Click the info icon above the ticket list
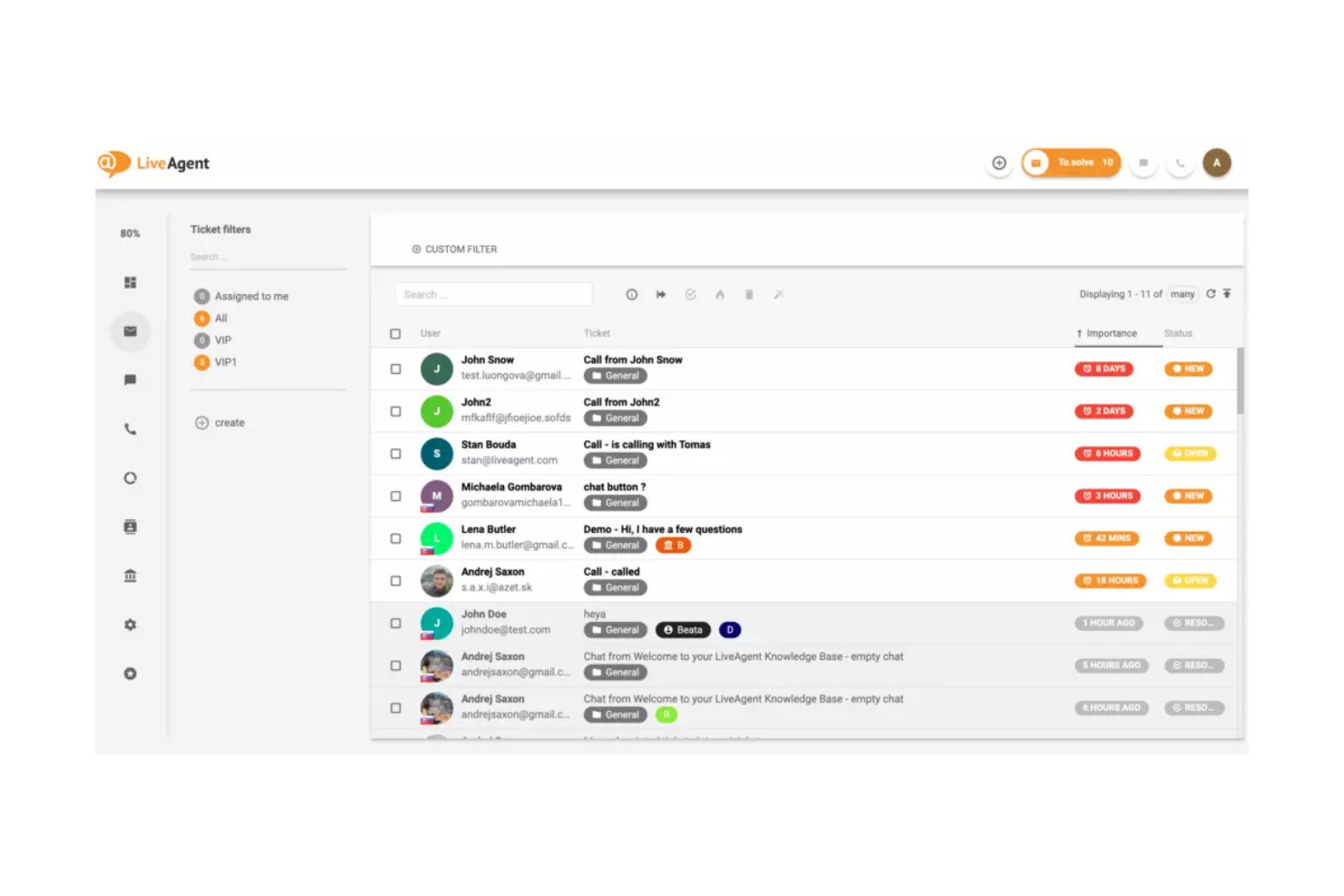 [632, 294]
